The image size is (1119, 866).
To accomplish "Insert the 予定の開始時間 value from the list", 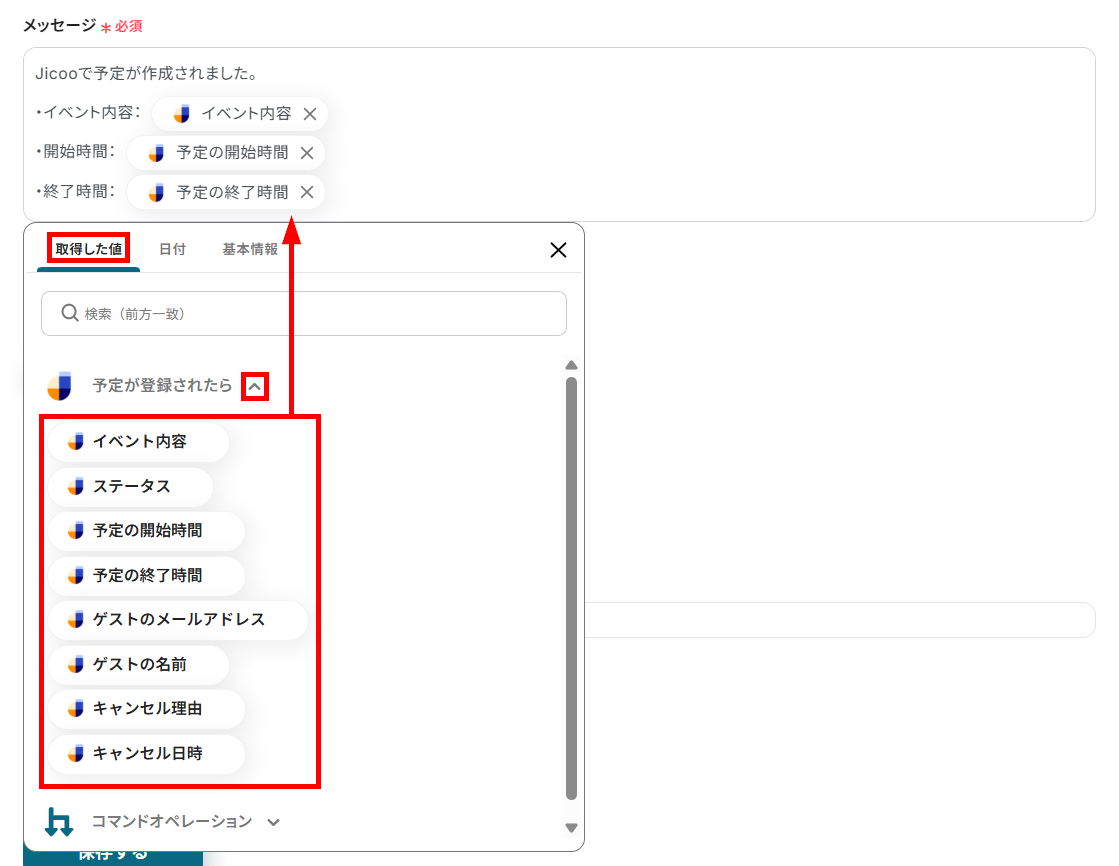I will (x=147, y=530).
